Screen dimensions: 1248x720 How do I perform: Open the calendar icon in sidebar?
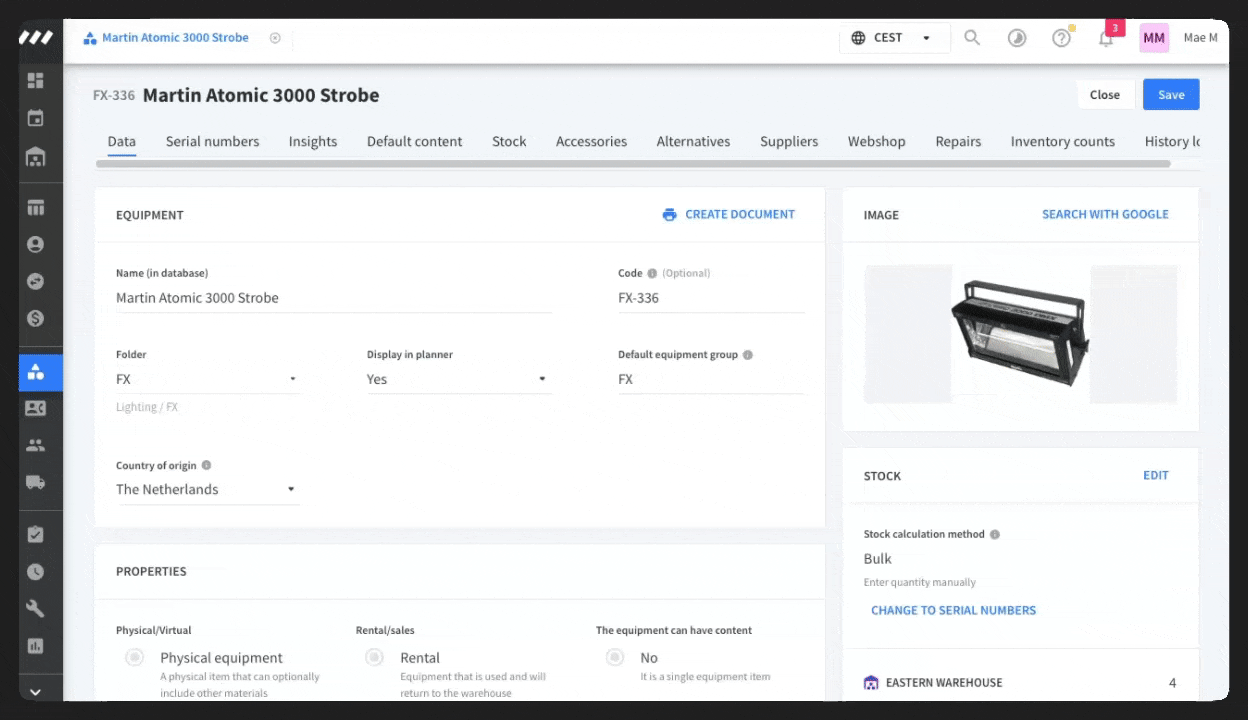tap(36, 118)
